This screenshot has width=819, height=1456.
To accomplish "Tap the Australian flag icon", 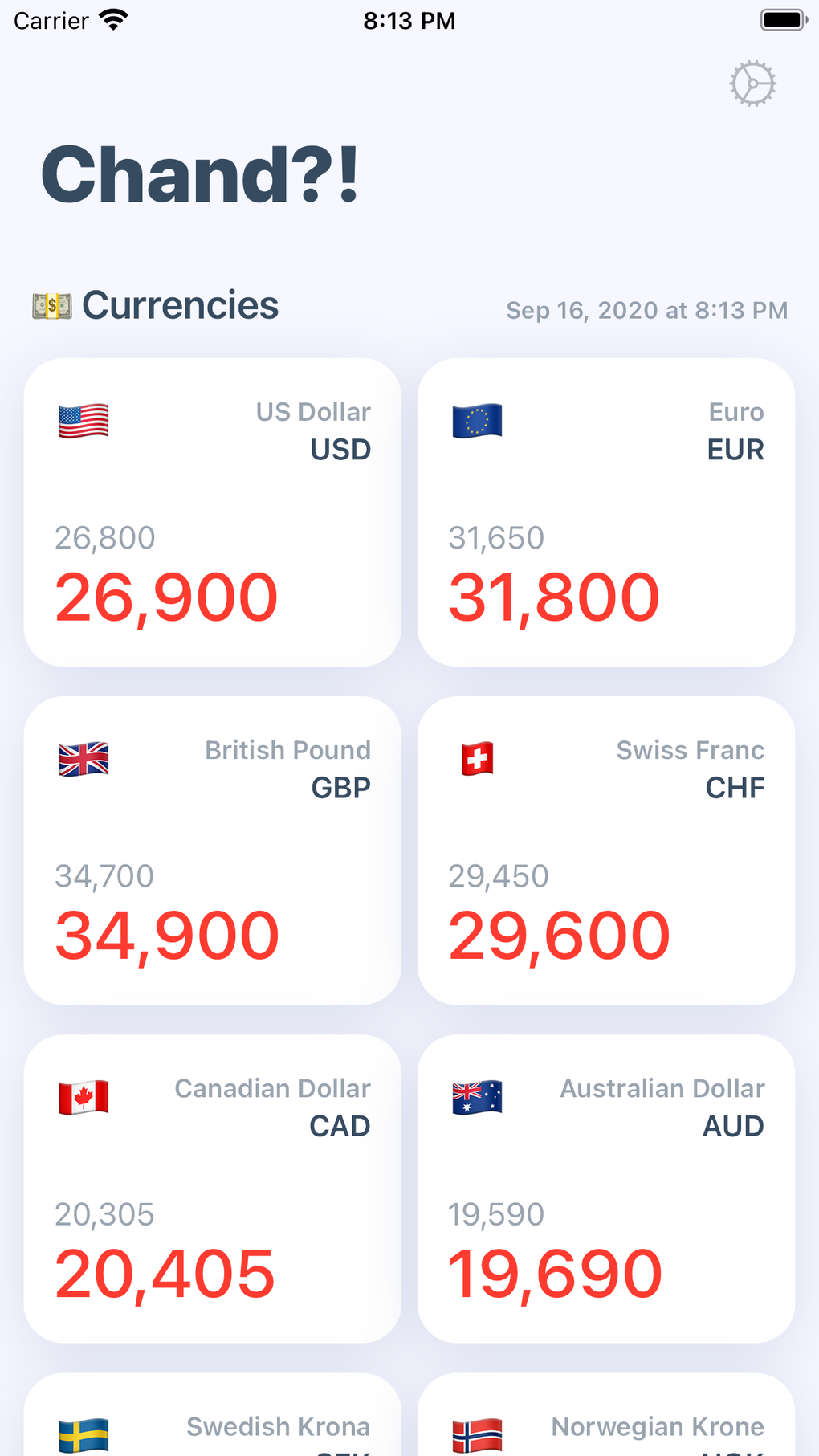I will 477,1097.
